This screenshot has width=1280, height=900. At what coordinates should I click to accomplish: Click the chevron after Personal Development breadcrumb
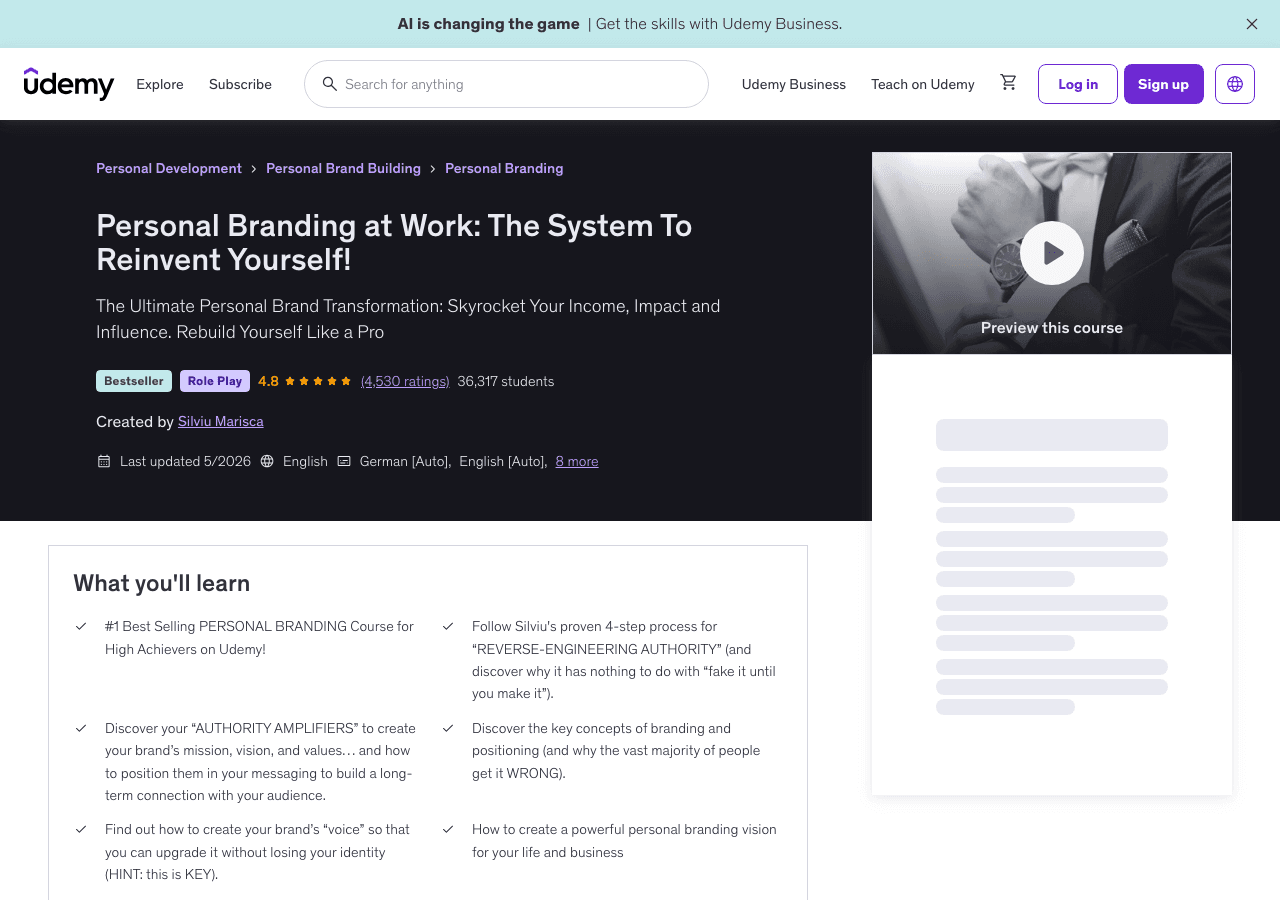[254, 169]
